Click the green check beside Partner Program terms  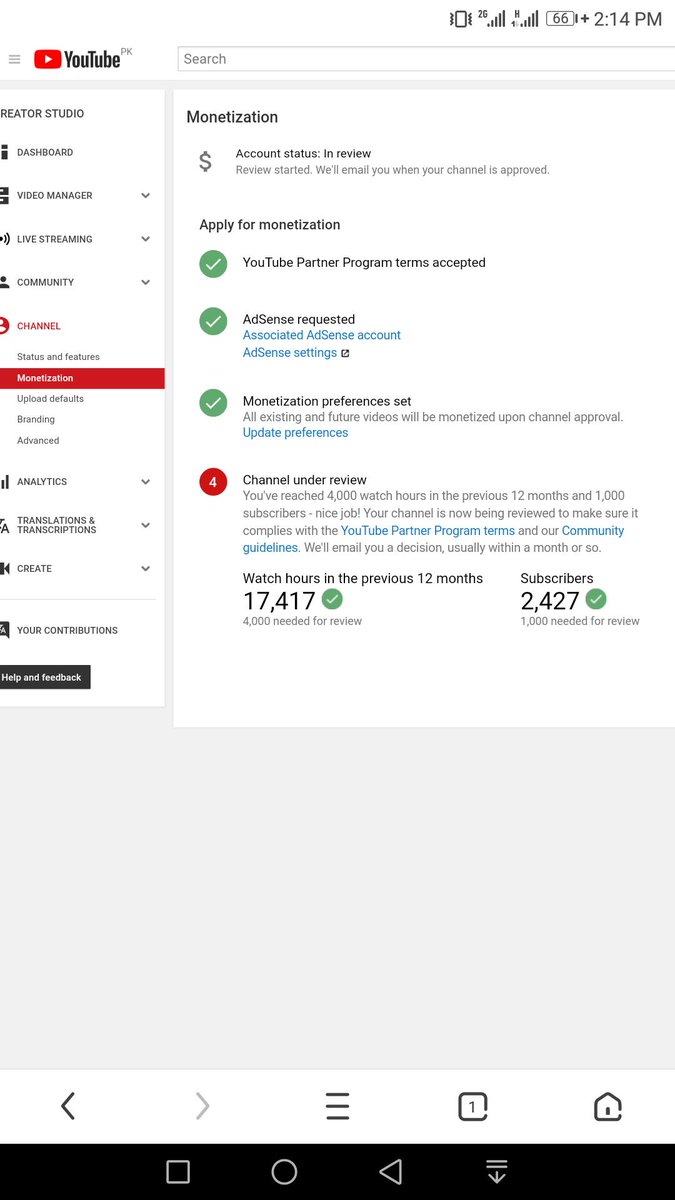(213, 264)
